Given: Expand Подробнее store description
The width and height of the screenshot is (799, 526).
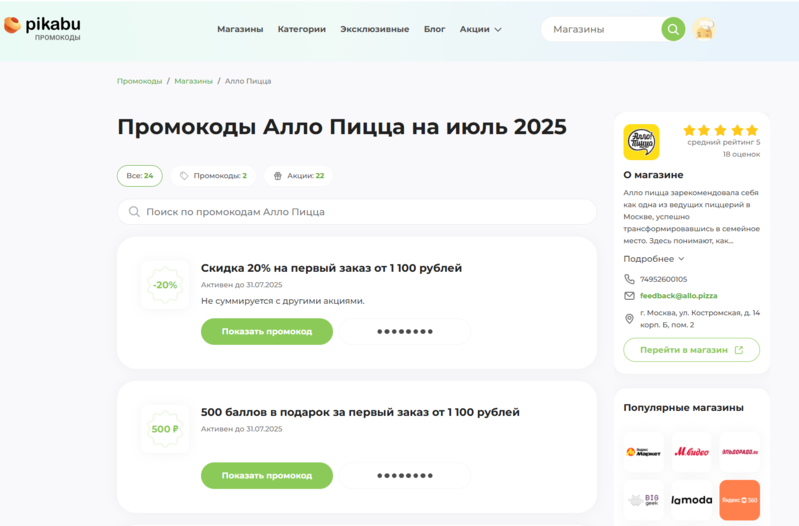Looking at the screenshot, I should pyautogui.click(x=654, y=259).
